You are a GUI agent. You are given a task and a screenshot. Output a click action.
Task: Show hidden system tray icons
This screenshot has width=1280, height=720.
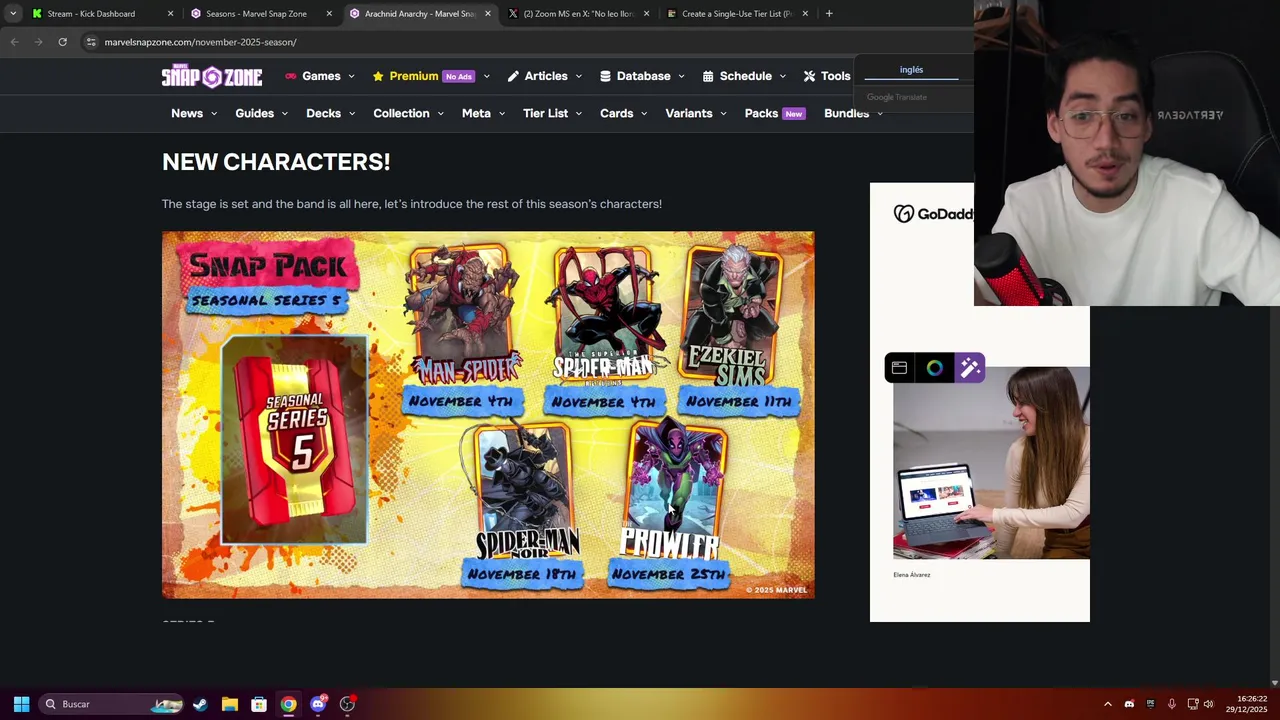[x=1107, y=704]
